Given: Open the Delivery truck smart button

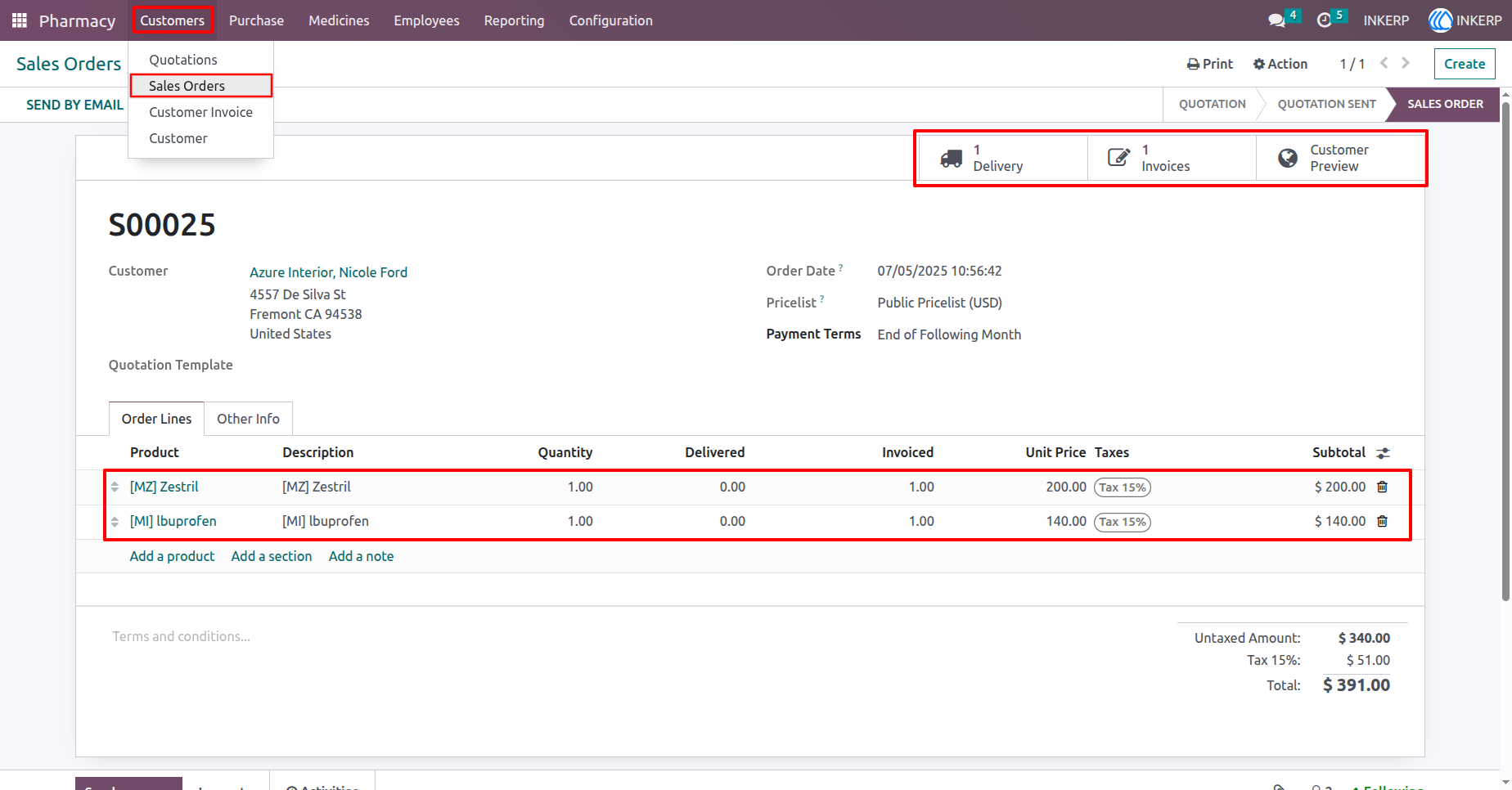Looking at the screenshot, I should pos(1003,158).
